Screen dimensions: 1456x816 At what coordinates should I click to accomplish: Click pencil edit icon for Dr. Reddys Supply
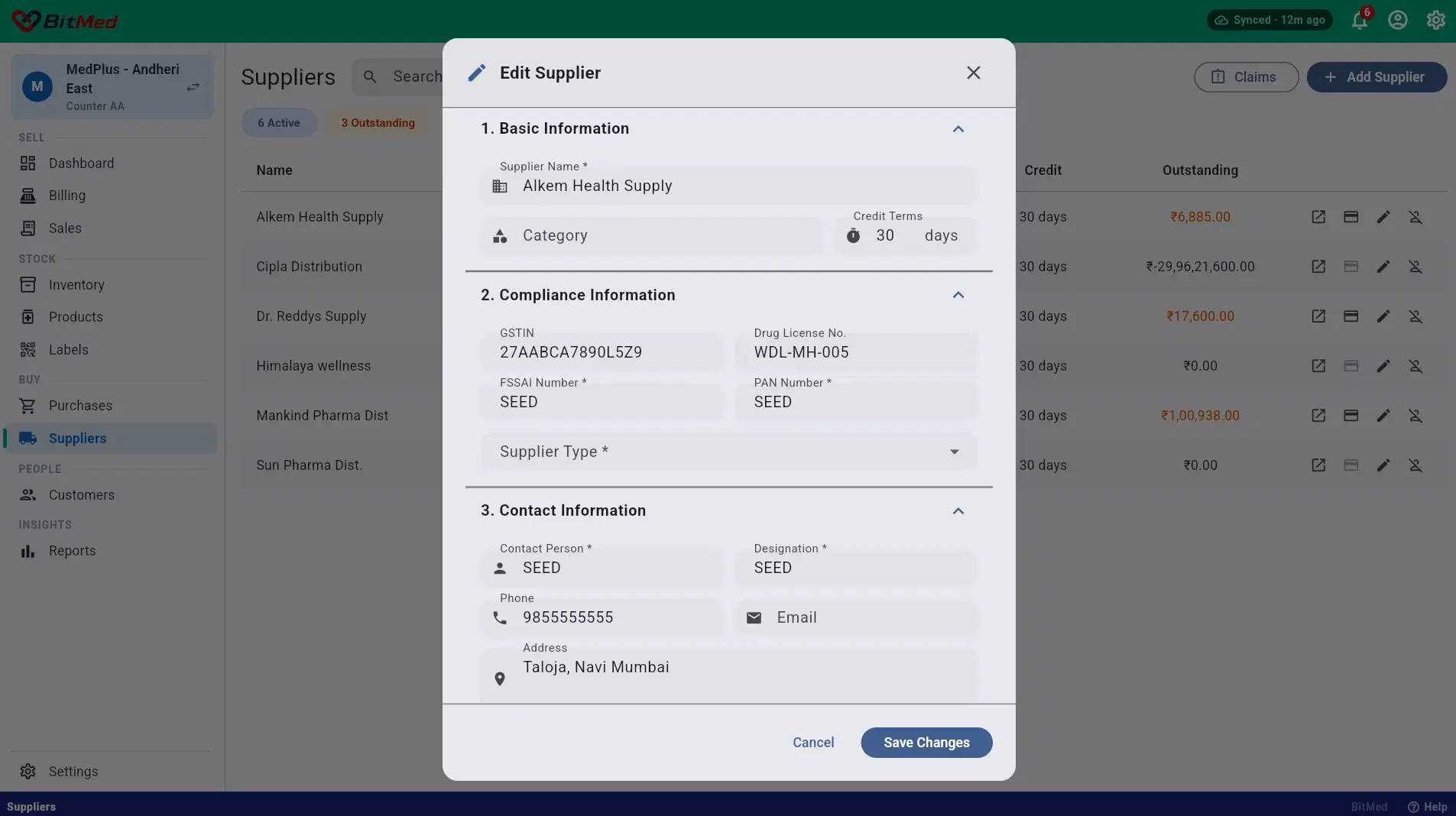pos(1383,316)
